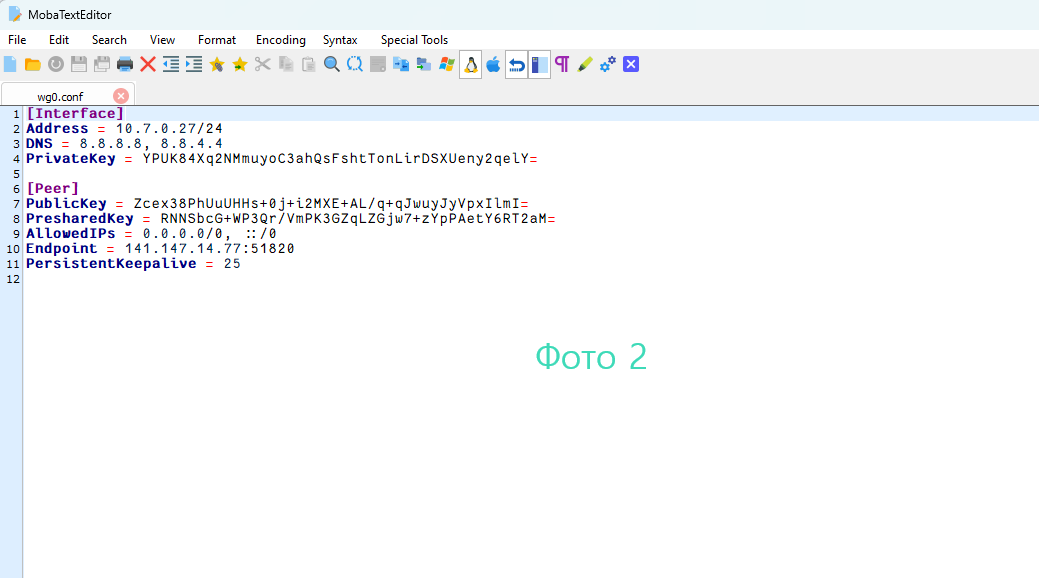Switch to the wg0.conf tab
The image size is (1039, 578).
[60, 96]
